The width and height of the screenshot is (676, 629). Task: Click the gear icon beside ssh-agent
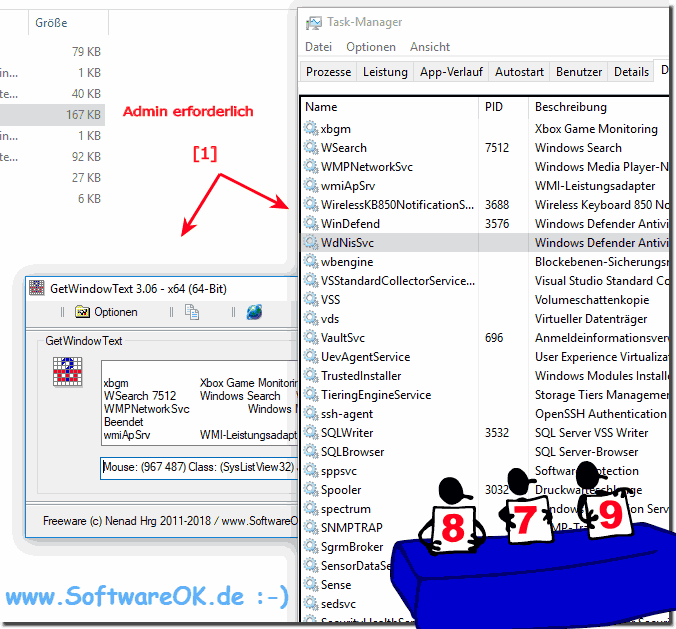[x=311, y=413]
